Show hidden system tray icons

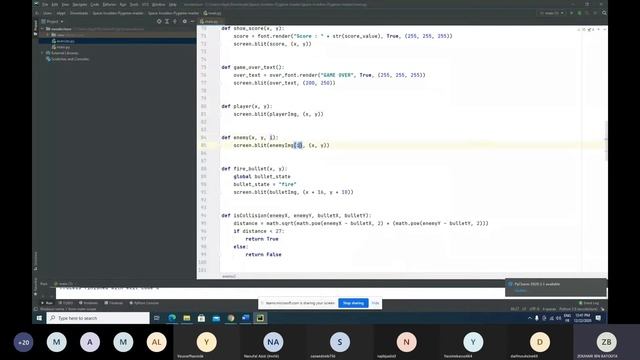click(x=530, y=318)
